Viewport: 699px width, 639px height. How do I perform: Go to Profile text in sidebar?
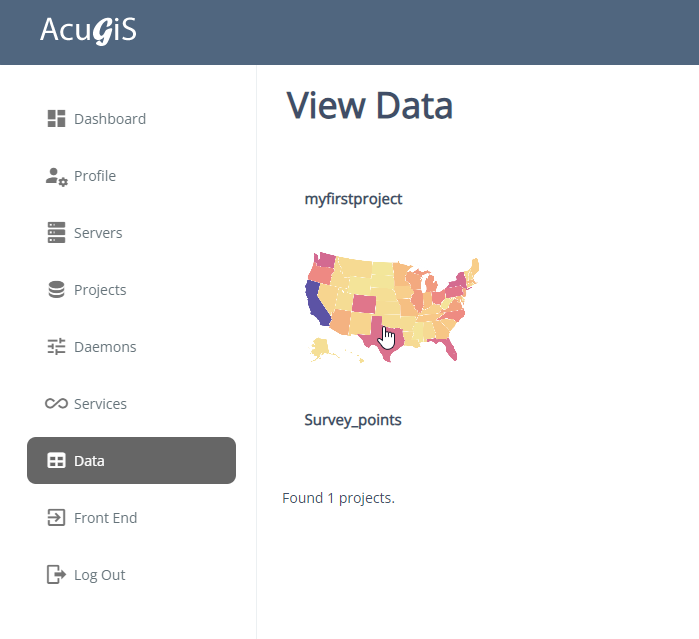point(95,176)
